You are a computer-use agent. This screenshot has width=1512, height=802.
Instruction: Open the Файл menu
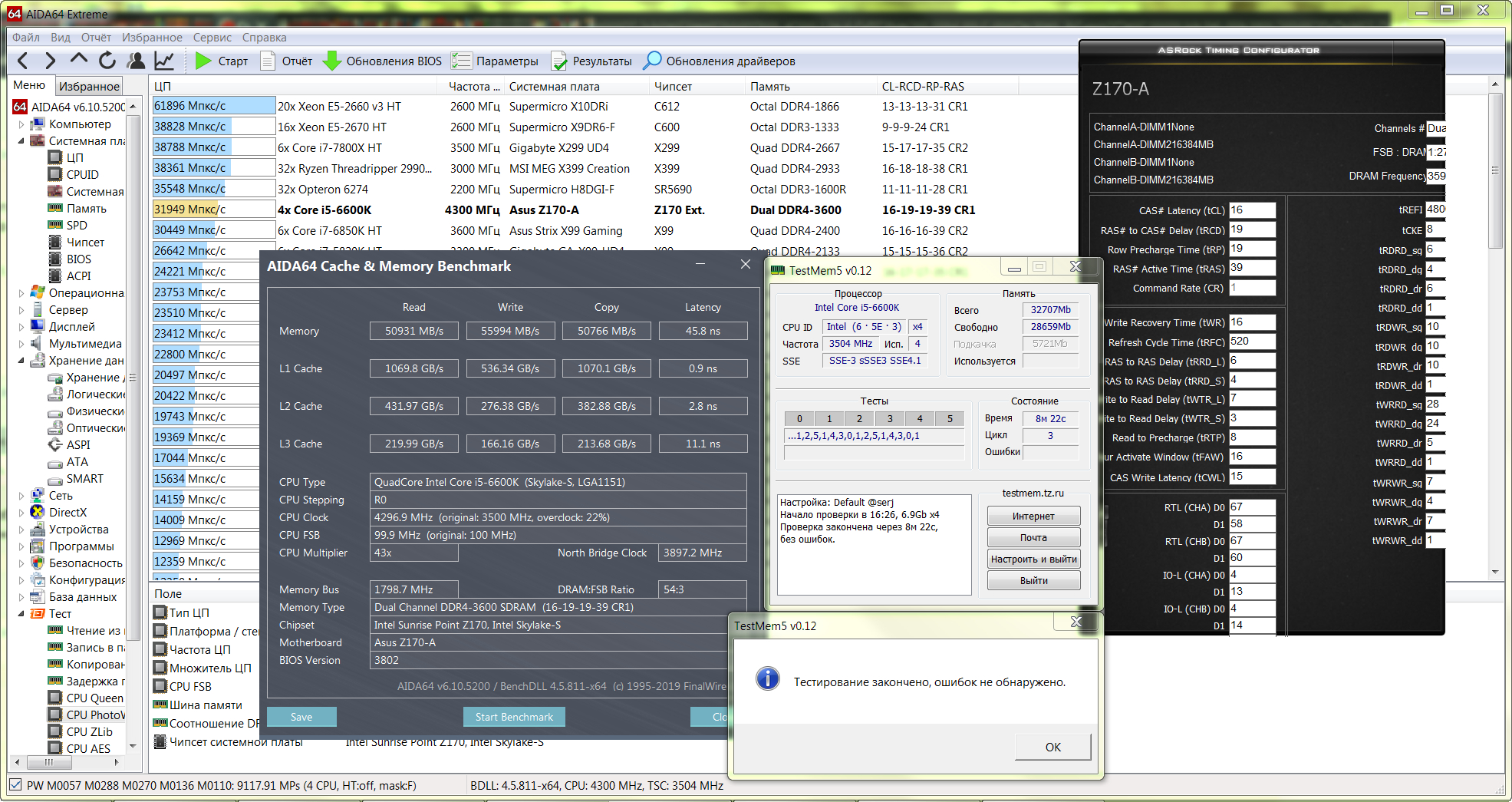(25, 38)
